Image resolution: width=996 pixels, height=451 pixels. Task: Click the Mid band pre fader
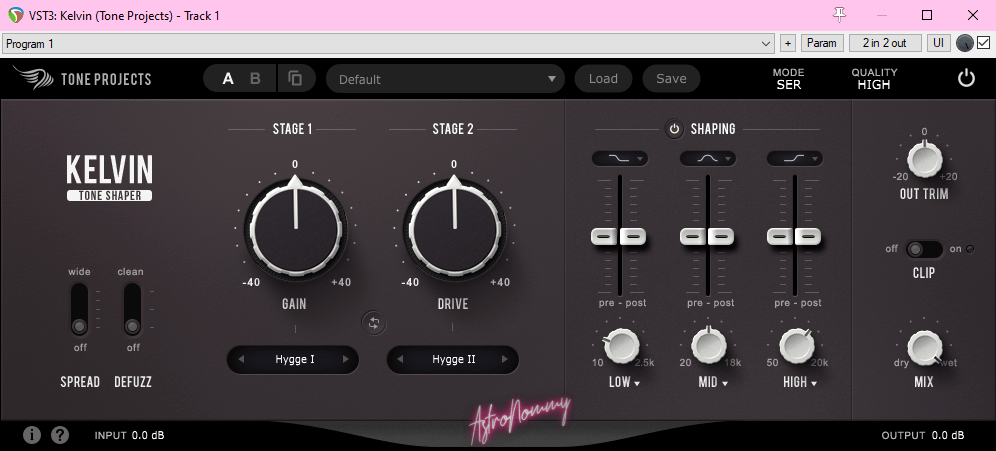693,237
